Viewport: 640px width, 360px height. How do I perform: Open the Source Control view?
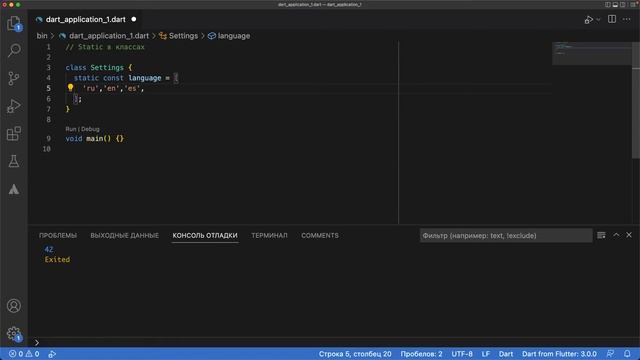[x=14, y=78]
